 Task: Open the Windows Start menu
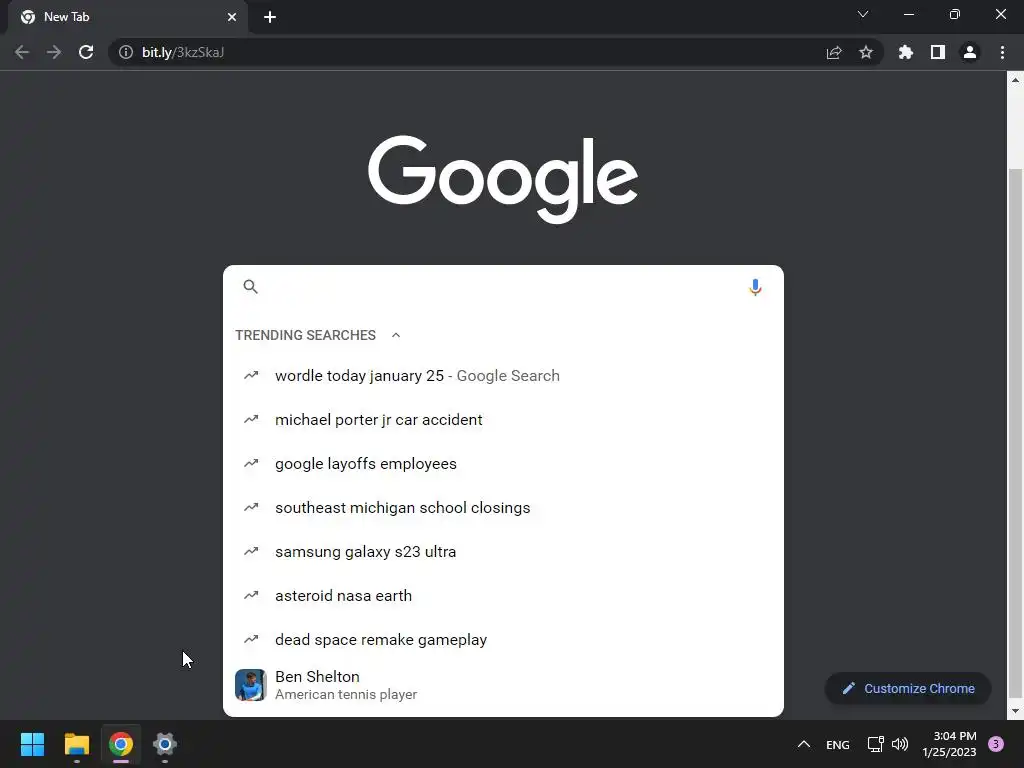(33, 744)
